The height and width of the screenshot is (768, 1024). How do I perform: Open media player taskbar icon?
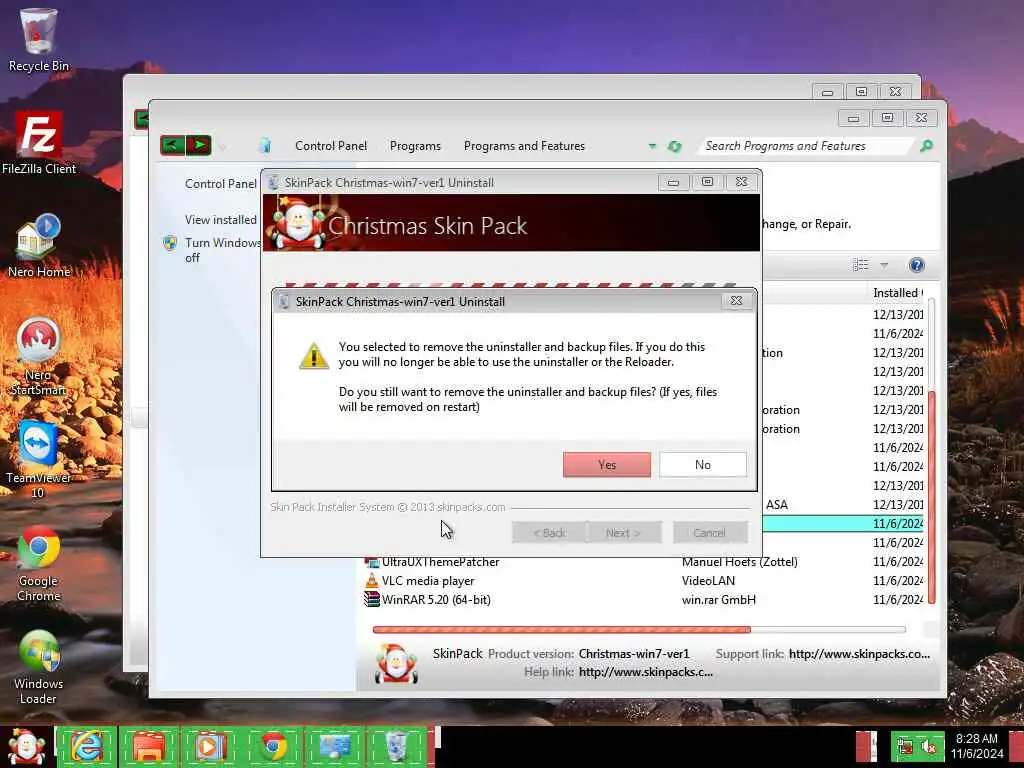coord(210,746)
